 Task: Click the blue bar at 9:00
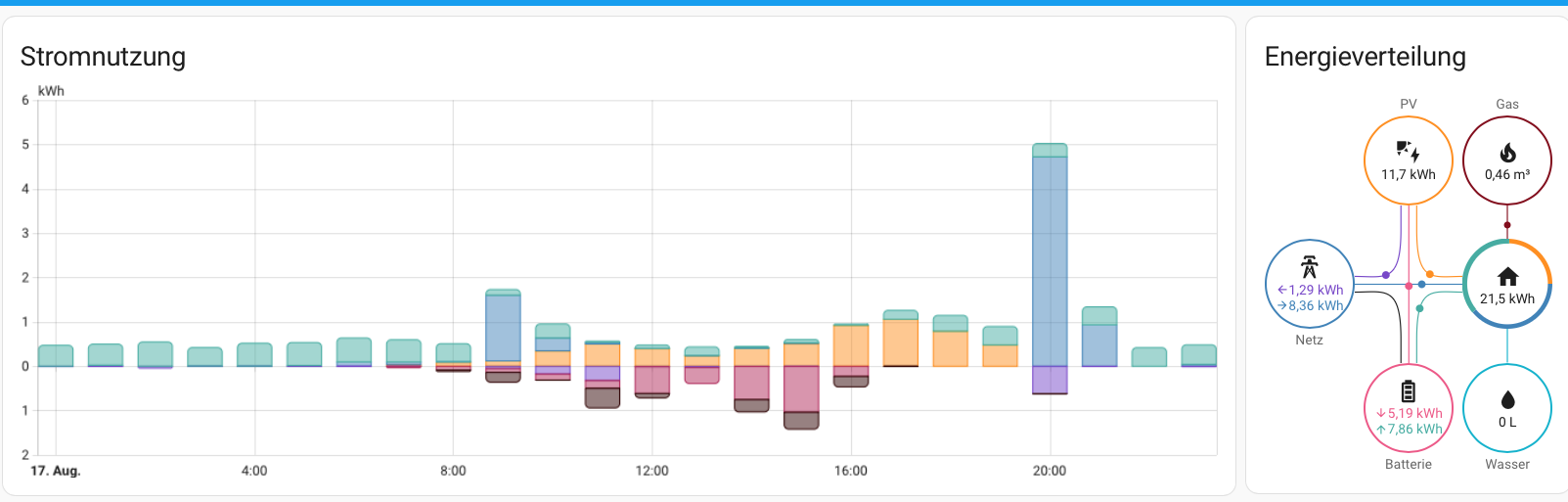503,328
